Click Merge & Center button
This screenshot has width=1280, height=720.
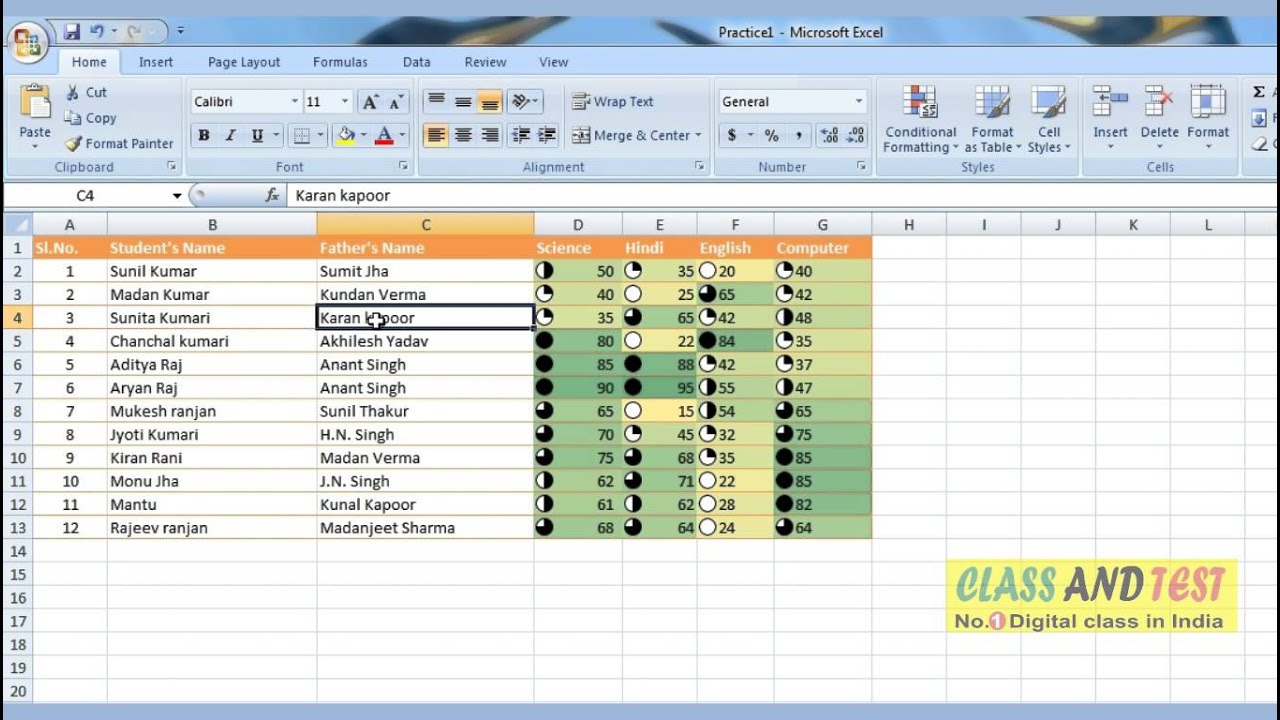630,136
